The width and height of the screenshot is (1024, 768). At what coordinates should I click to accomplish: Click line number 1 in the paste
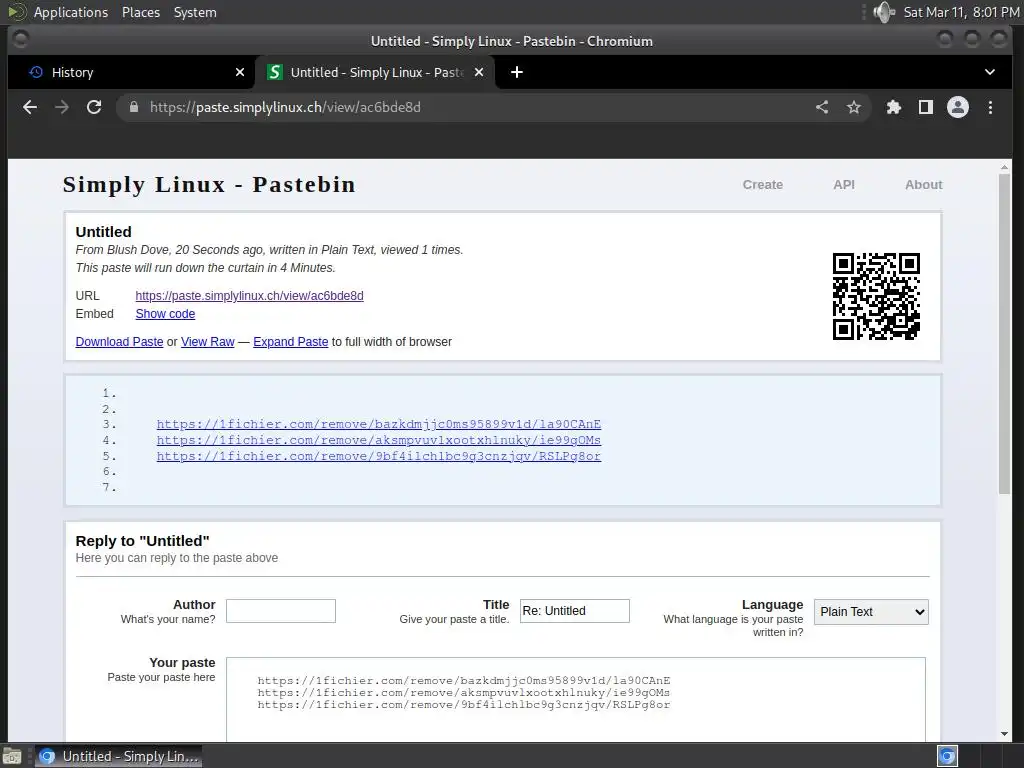click(x=109, y=393)
